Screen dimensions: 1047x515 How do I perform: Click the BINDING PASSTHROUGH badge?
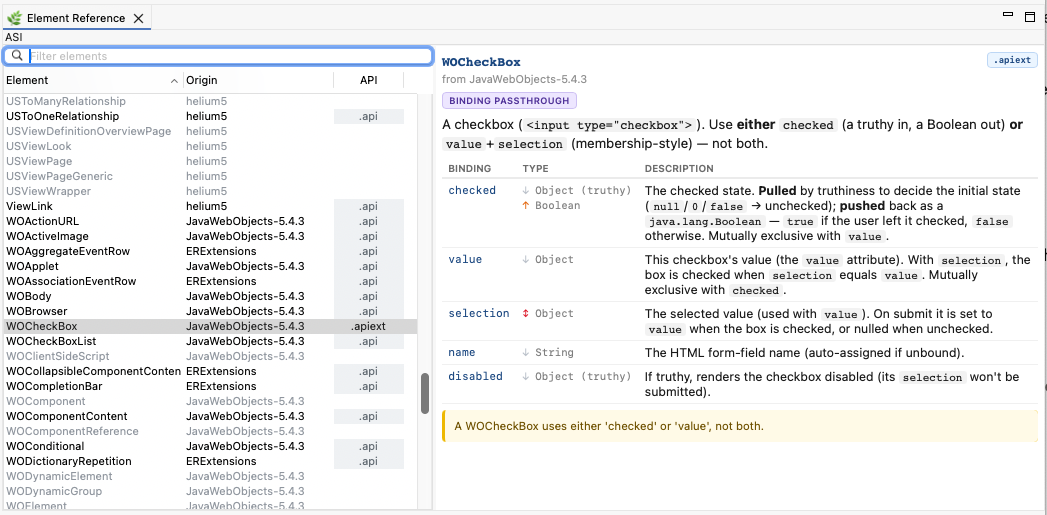509,101
